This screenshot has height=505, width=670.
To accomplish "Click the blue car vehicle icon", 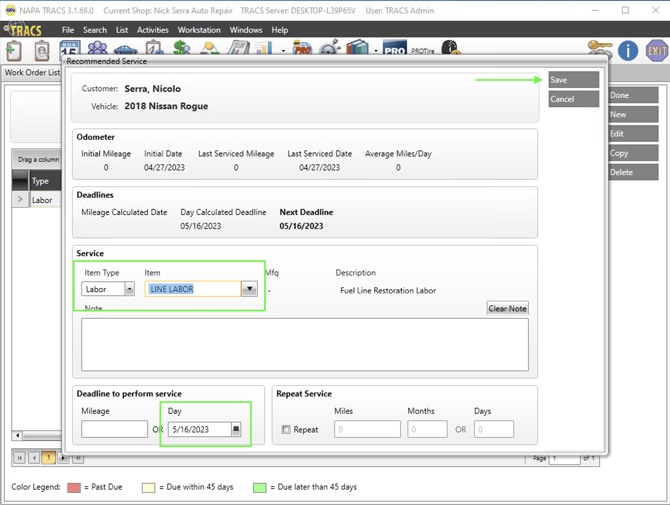I will point(124,49).
